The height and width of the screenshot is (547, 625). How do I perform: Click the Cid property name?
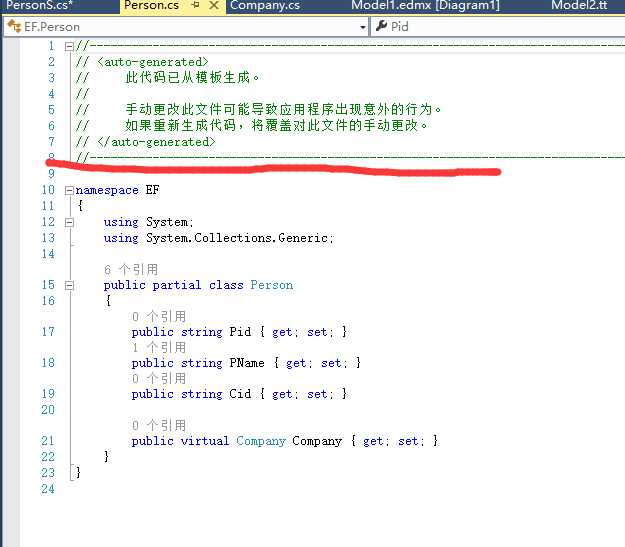[240, 394]
